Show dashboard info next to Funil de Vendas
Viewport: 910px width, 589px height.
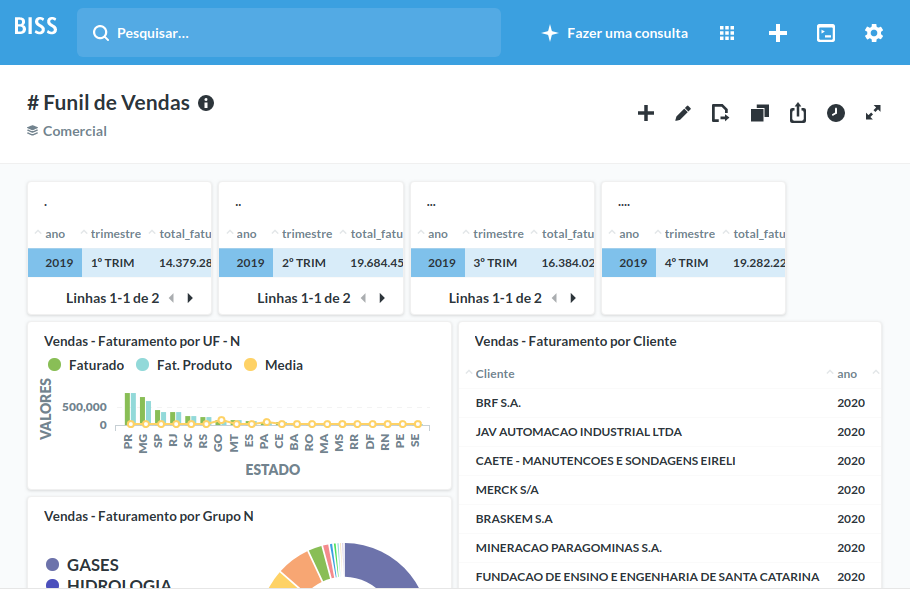tap(206, 103)
